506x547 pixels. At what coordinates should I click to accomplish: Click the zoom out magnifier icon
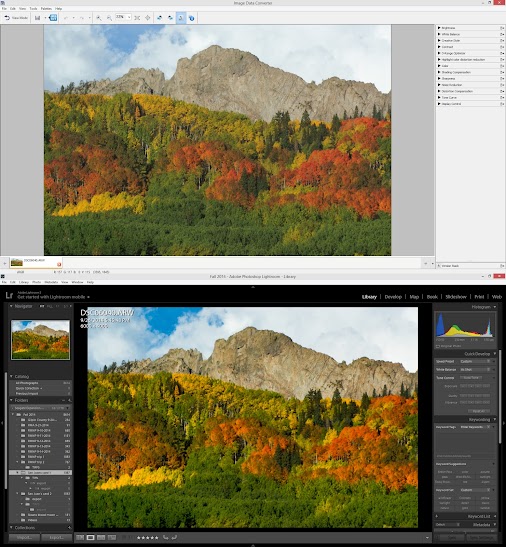[109, 18]
